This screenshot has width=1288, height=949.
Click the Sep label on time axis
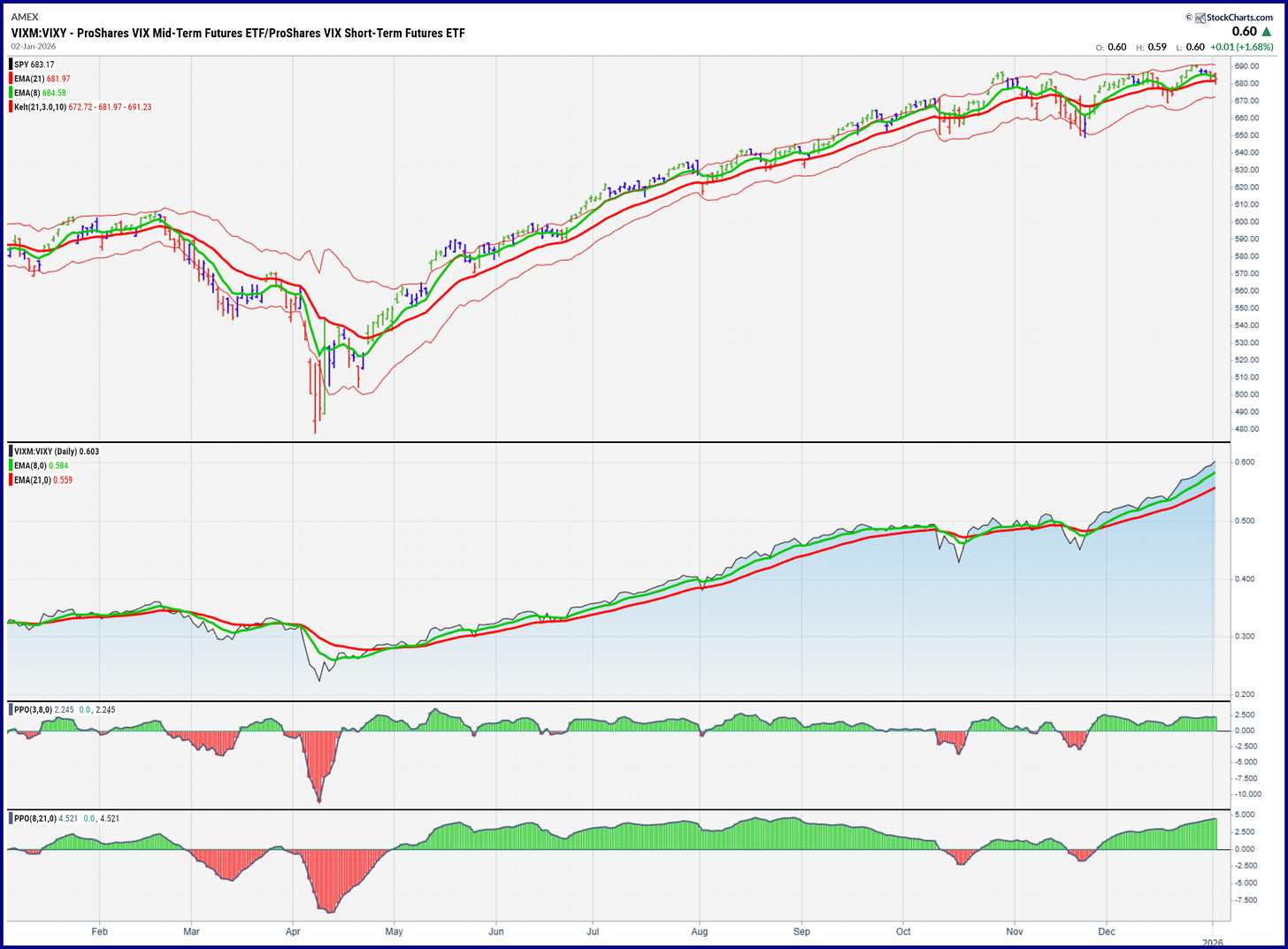[x=801, y=931]
